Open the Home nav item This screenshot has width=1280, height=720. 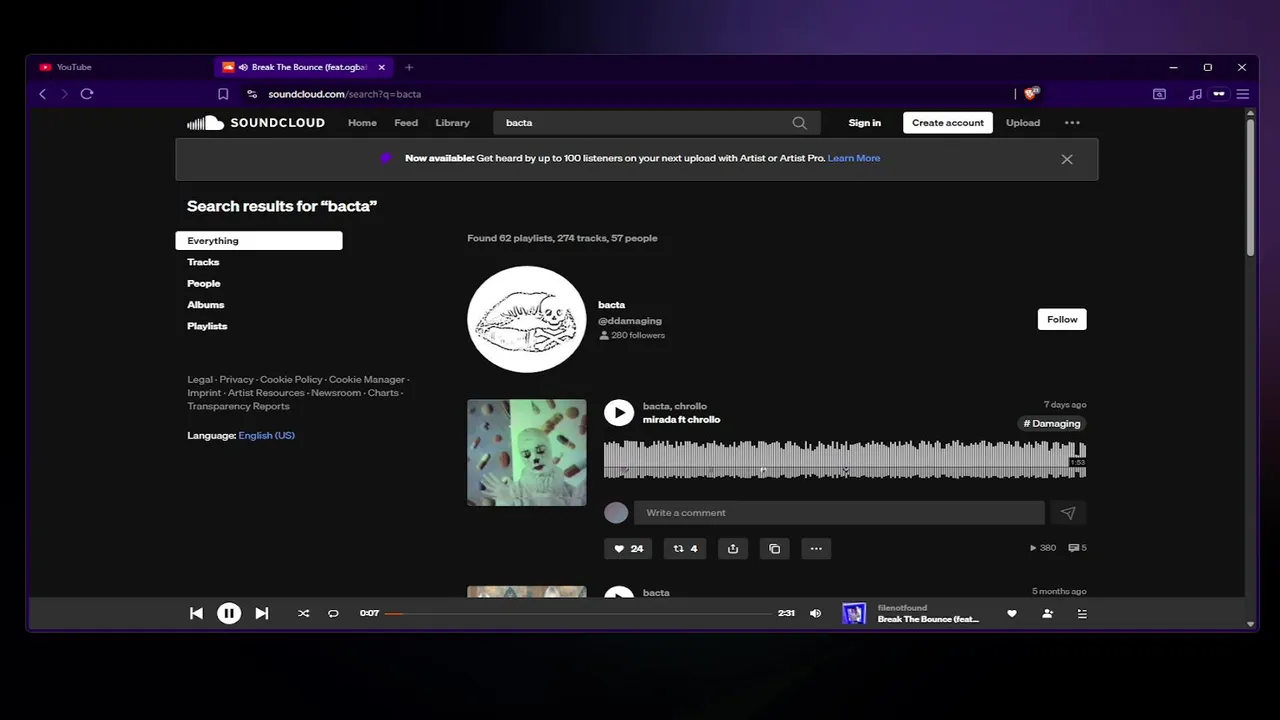[362, 123]
